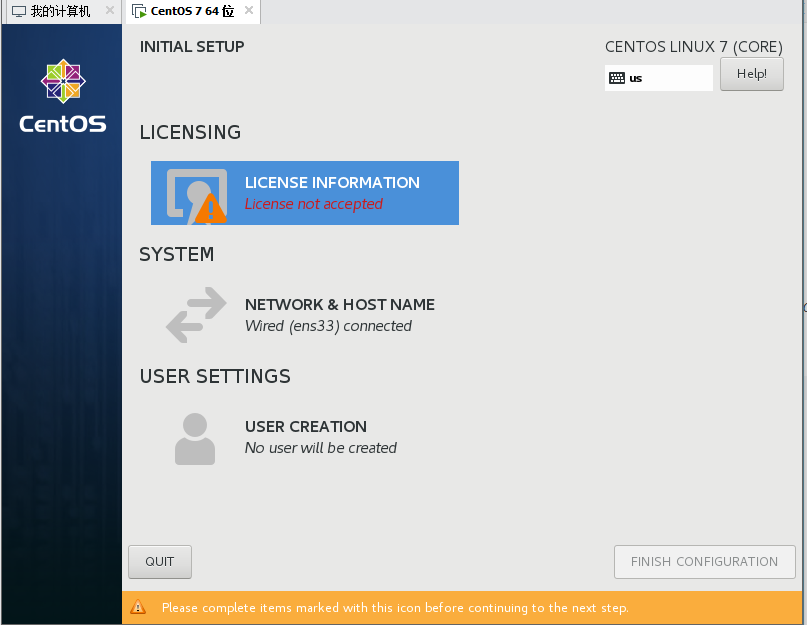This screenshot has height=625, width=807.
Task: Click 'Wired (ens33) connected' status text
Action: 328,326
